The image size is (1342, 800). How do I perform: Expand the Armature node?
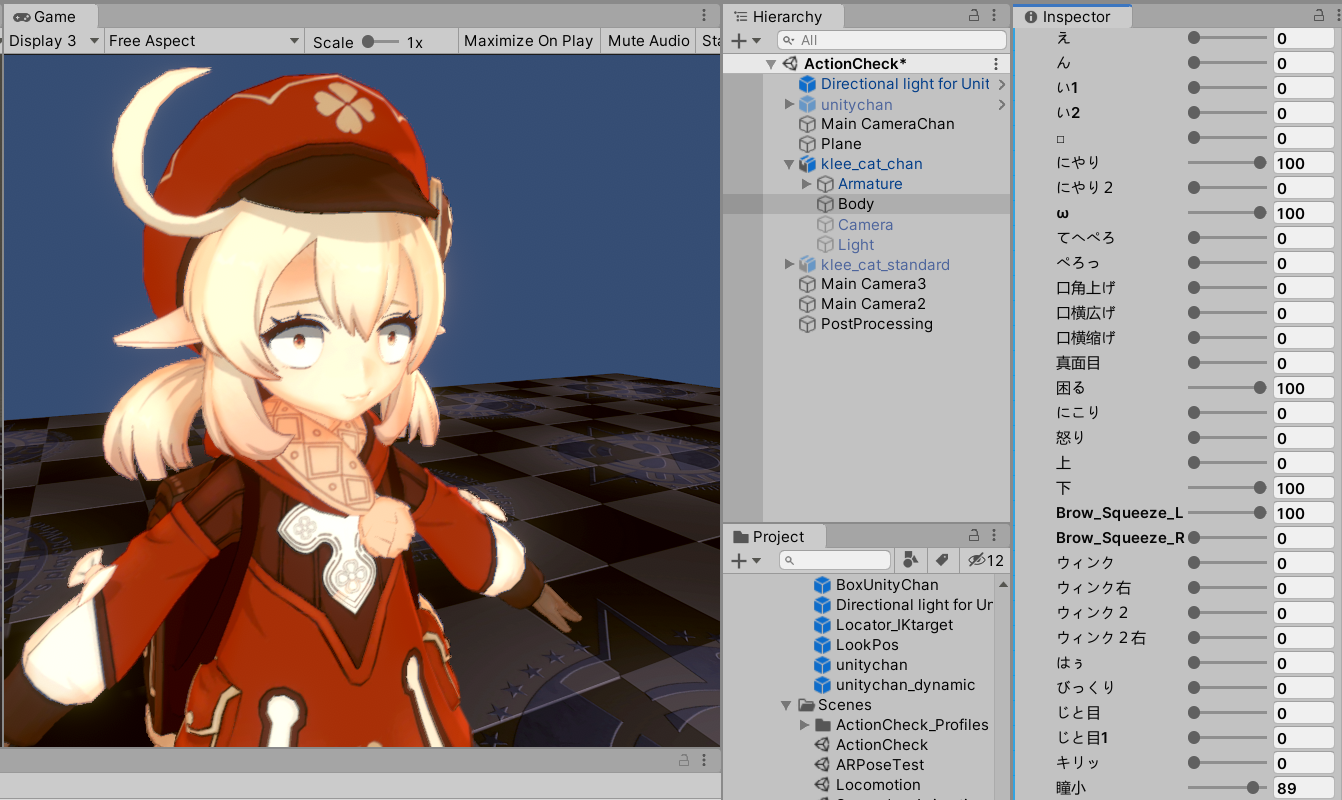[807, 184]
